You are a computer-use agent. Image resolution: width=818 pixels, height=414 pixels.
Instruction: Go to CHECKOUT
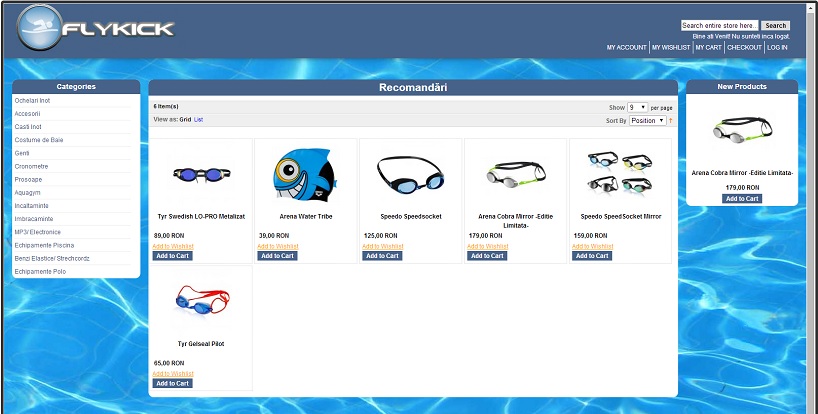click(744, 47)
